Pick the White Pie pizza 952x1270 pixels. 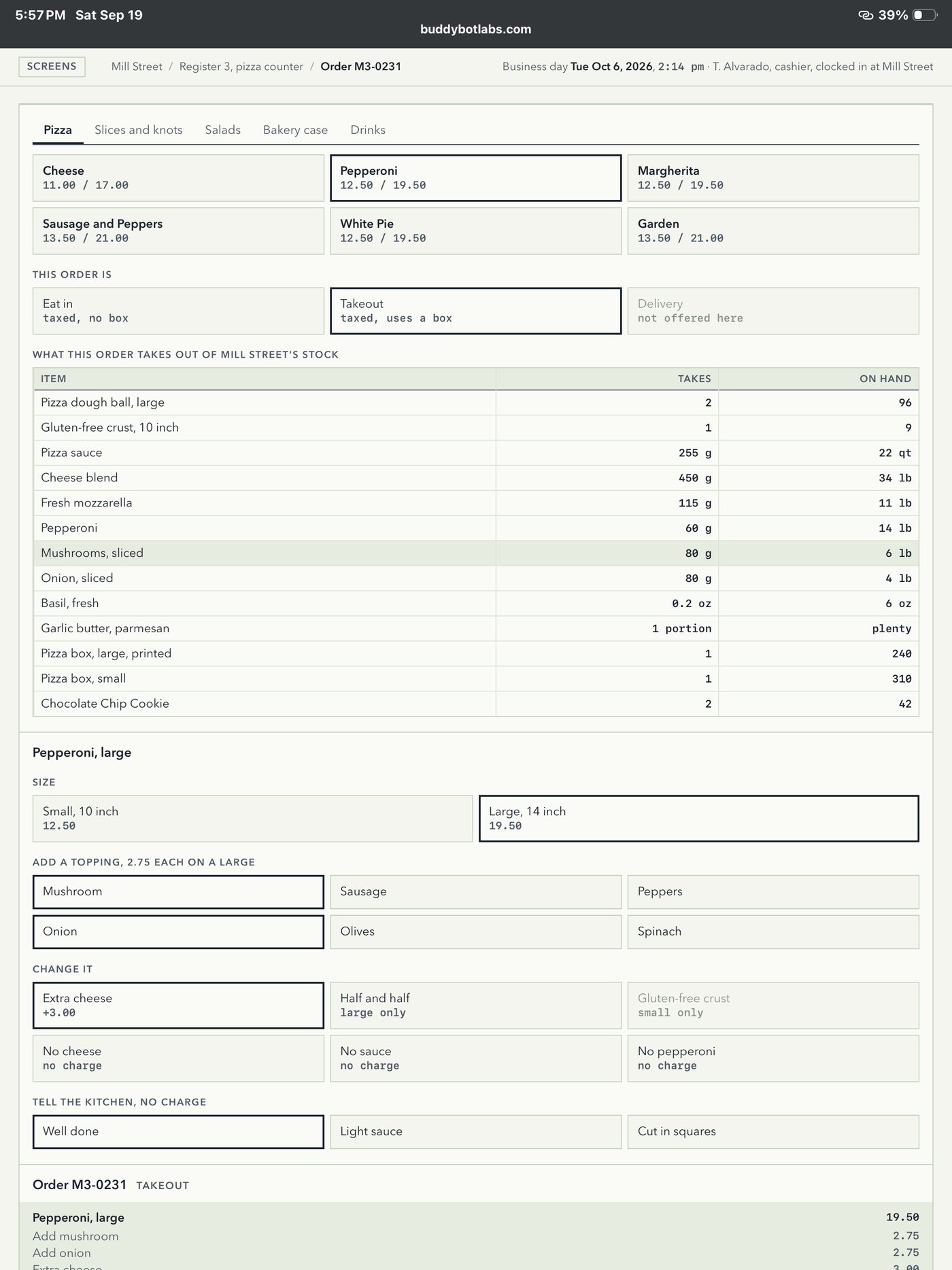[x=476, y=231]
